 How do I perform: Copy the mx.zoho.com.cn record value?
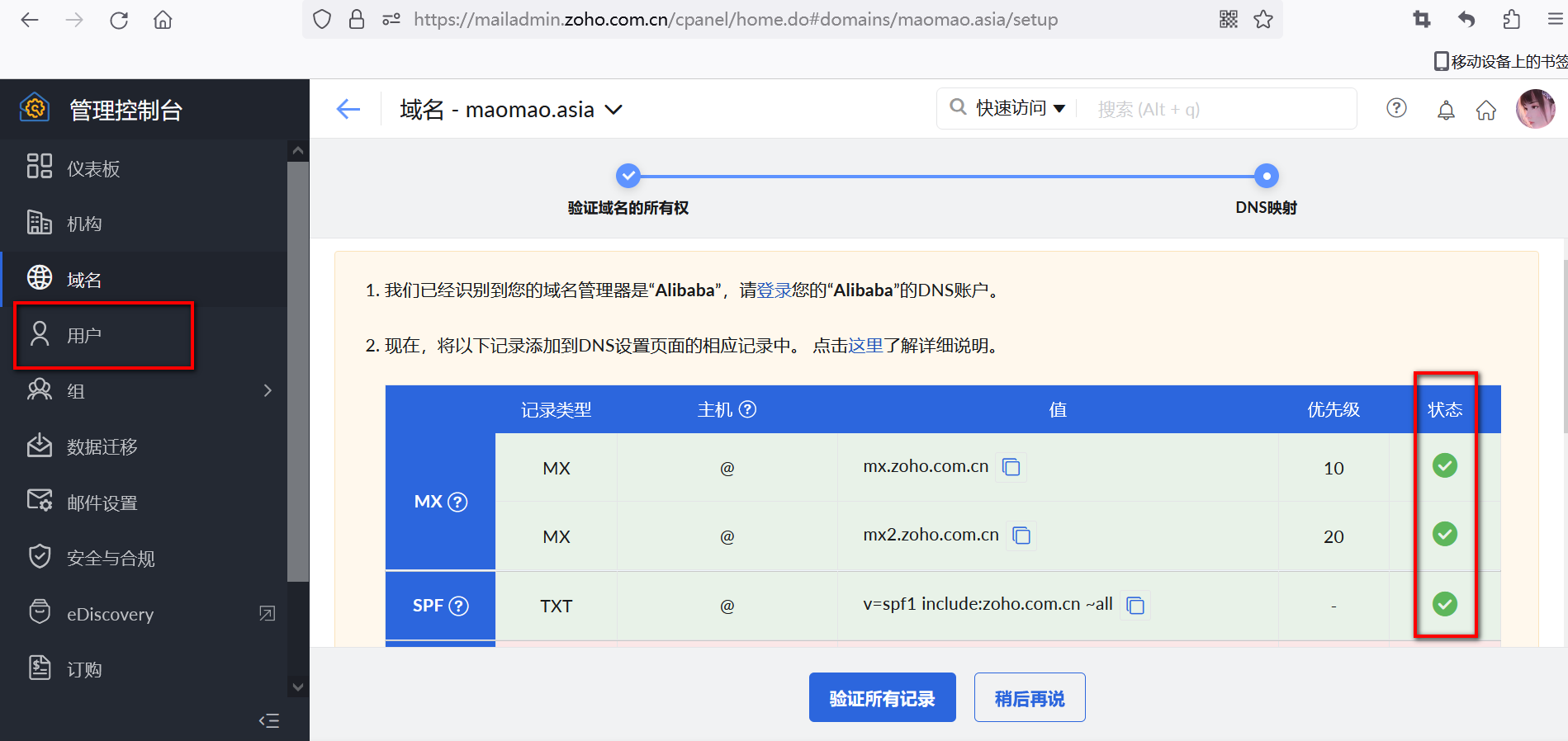point(1011,467)
